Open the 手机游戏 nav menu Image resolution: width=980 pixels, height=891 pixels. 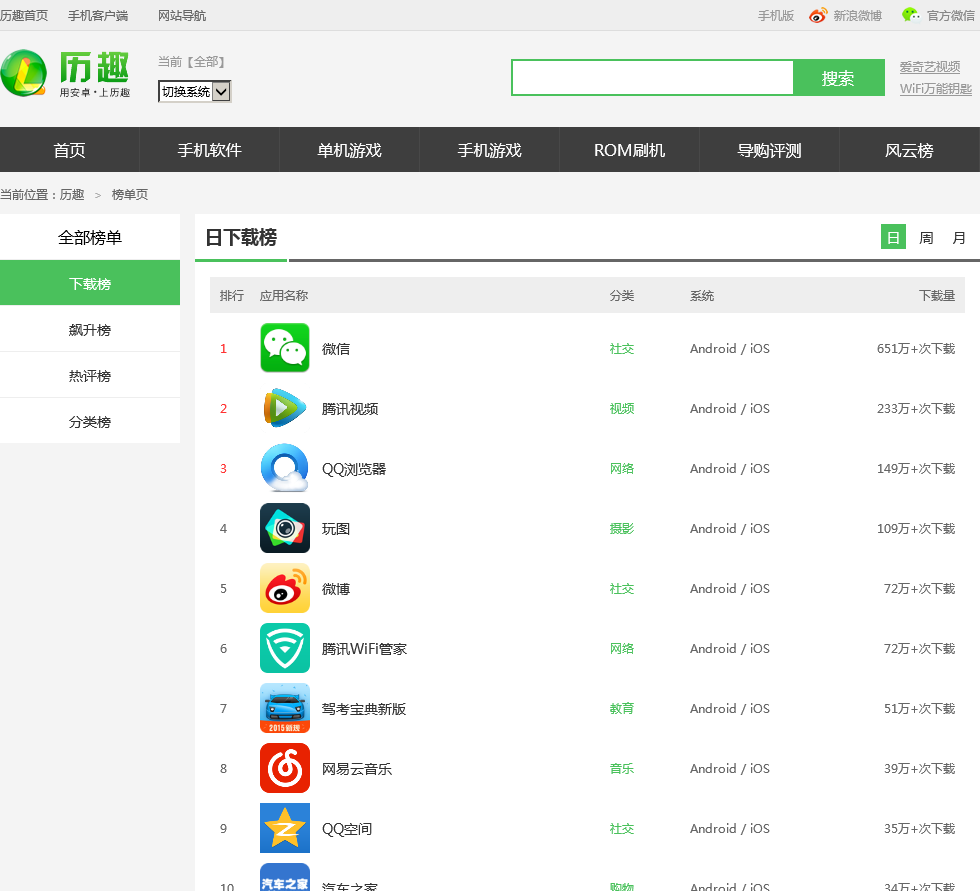(x=489, y=150)
